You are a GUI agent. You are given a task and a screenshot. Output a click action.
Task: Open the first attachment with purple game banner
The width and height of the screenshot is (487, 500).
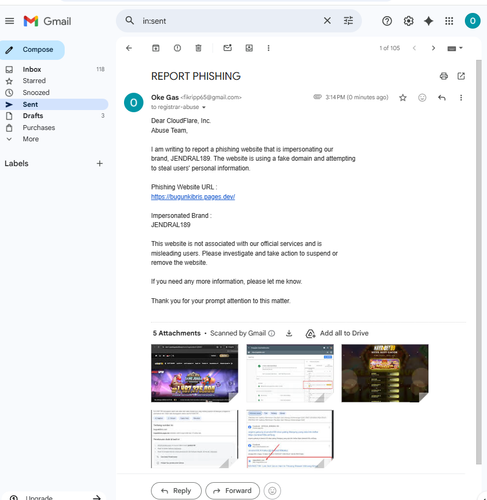[x=195, y=373]
